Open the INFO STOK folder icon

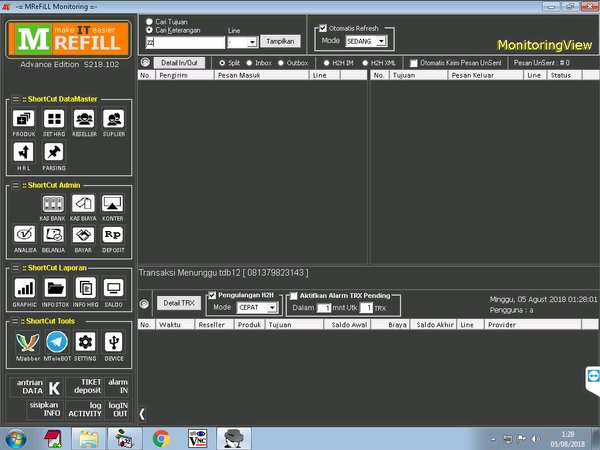tap(55, 289)
